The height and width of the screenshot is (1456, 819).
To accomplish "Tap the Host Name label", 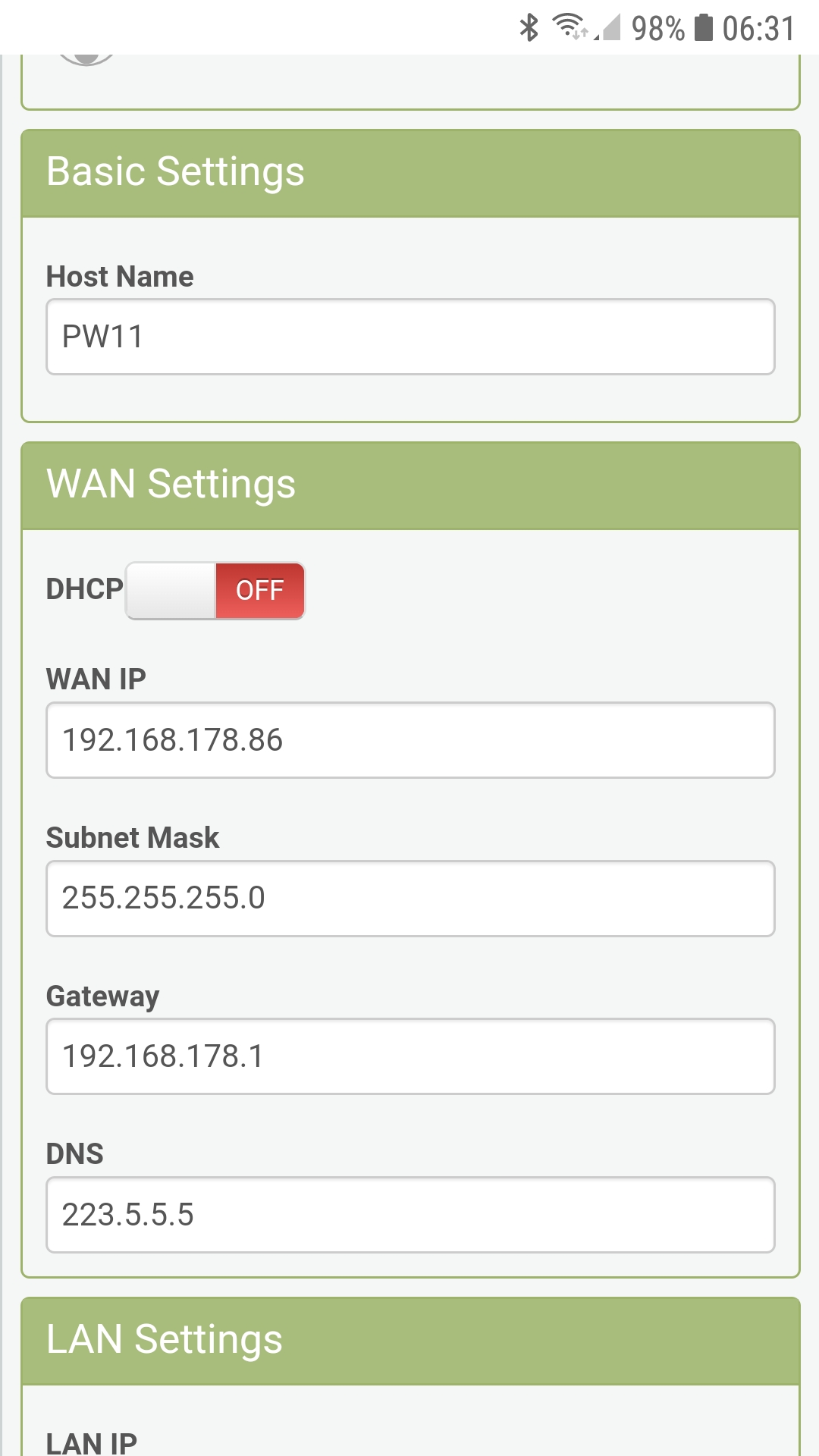I will click(120, 277).
